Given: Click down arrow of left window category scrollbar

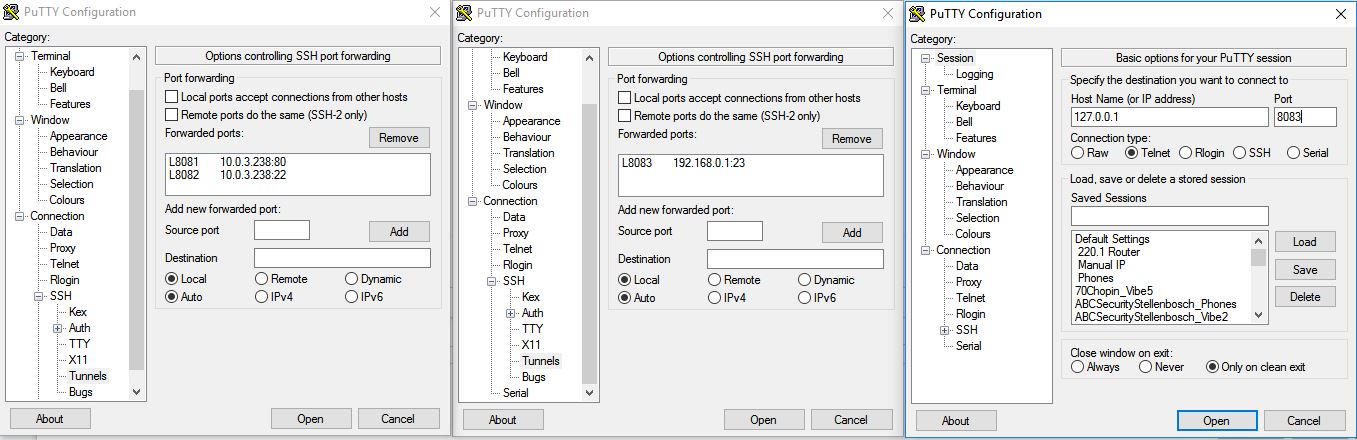Looking at the screenshot, I should pos(137,393).
